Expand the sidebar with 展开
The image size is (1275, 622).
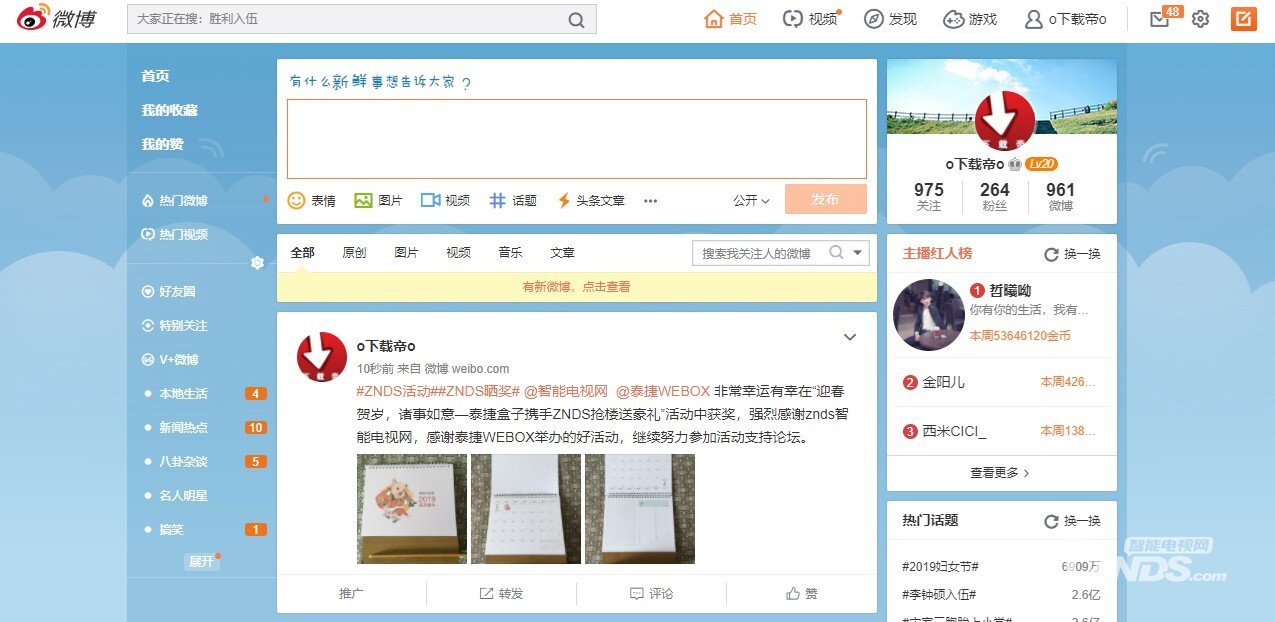[202, 561]
